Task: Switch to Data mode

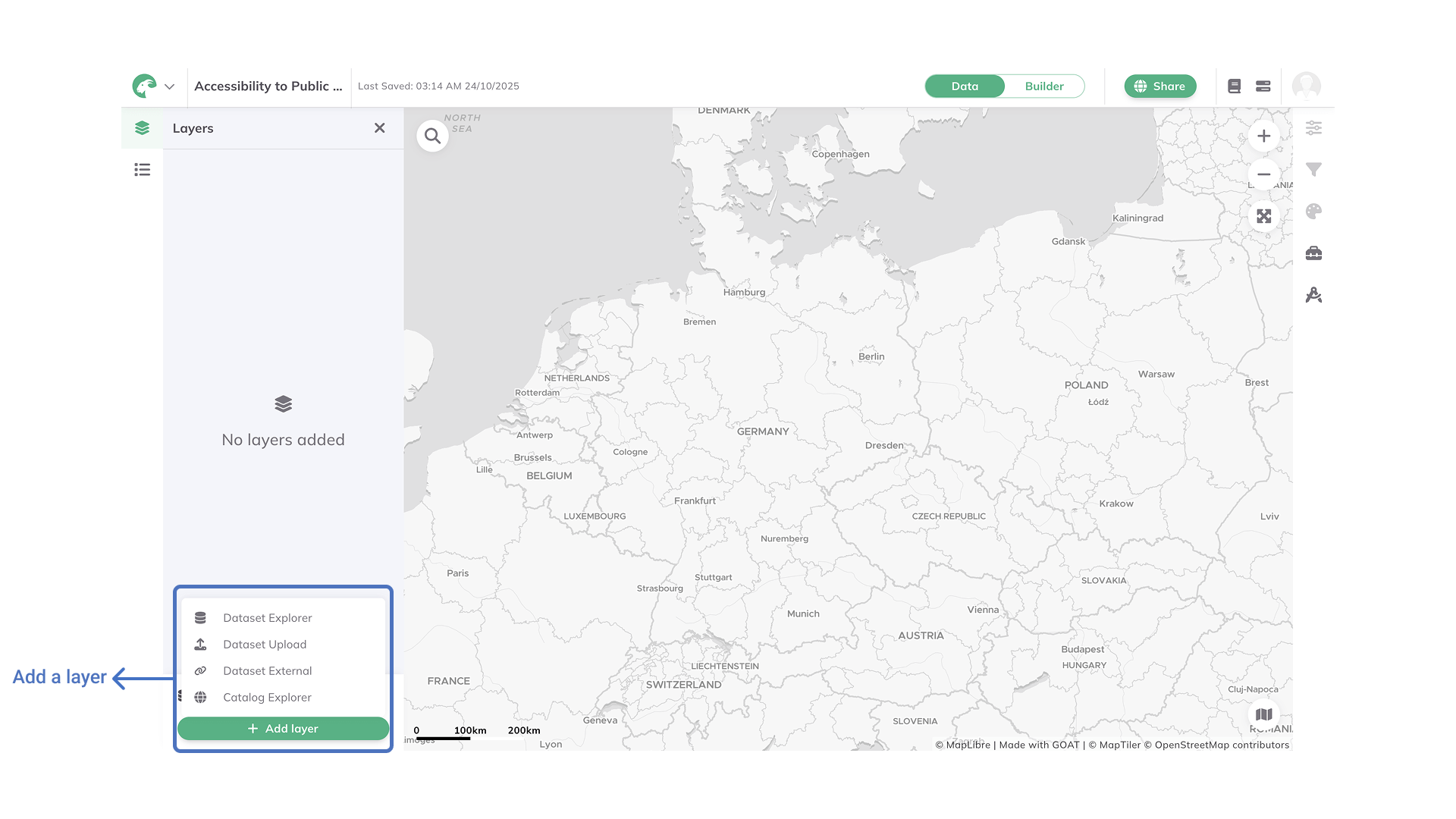Action: pos(965,86)
